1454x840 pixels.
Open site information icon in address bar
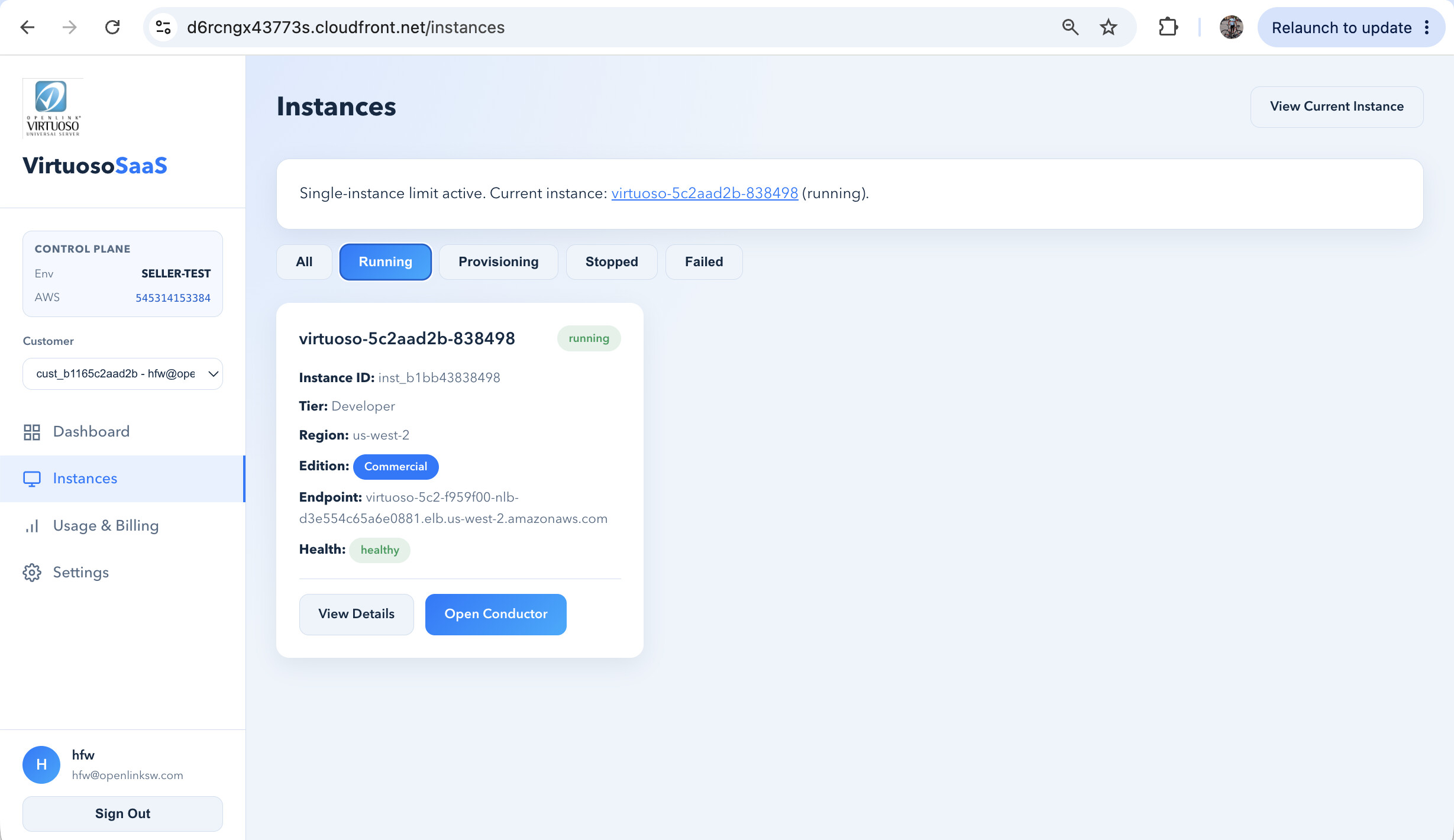point(163,27)
